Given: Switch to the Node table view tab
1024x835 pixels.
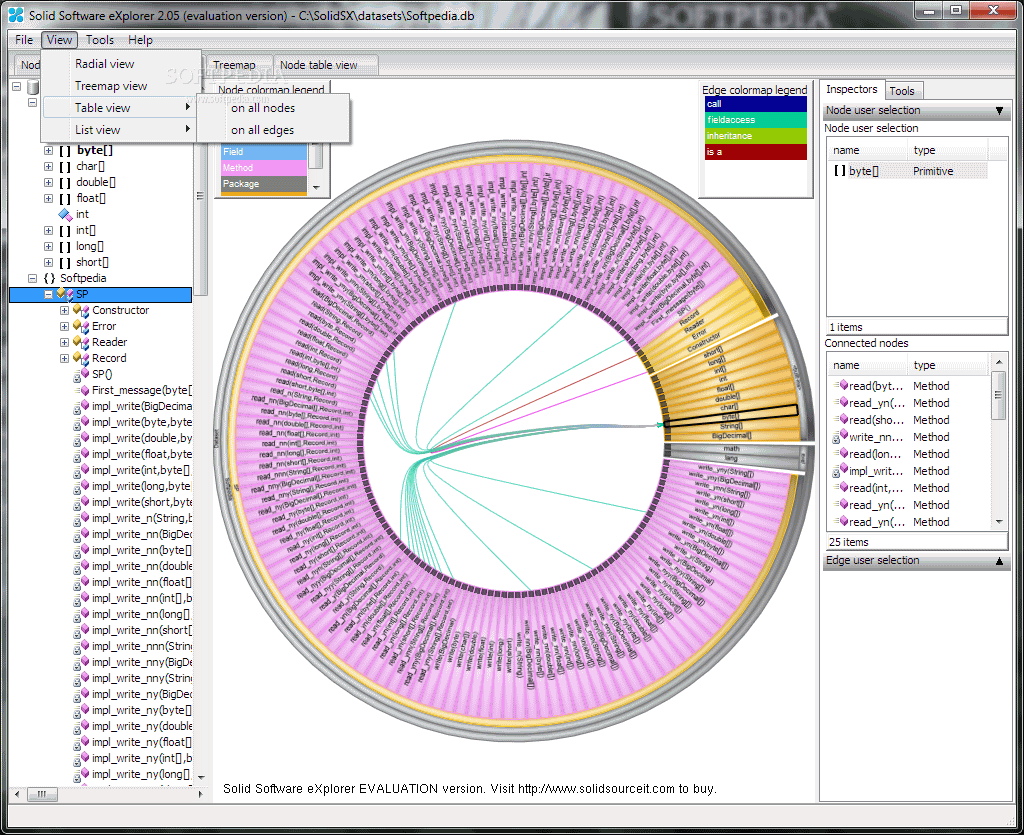Looking at the screenshot, I should coord(319,65).
